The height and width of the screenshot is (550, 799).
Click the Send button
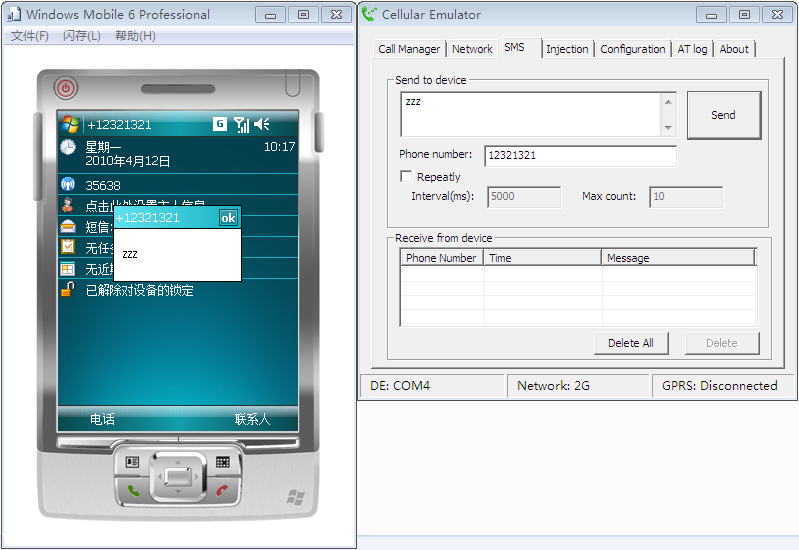click(724, 115)
